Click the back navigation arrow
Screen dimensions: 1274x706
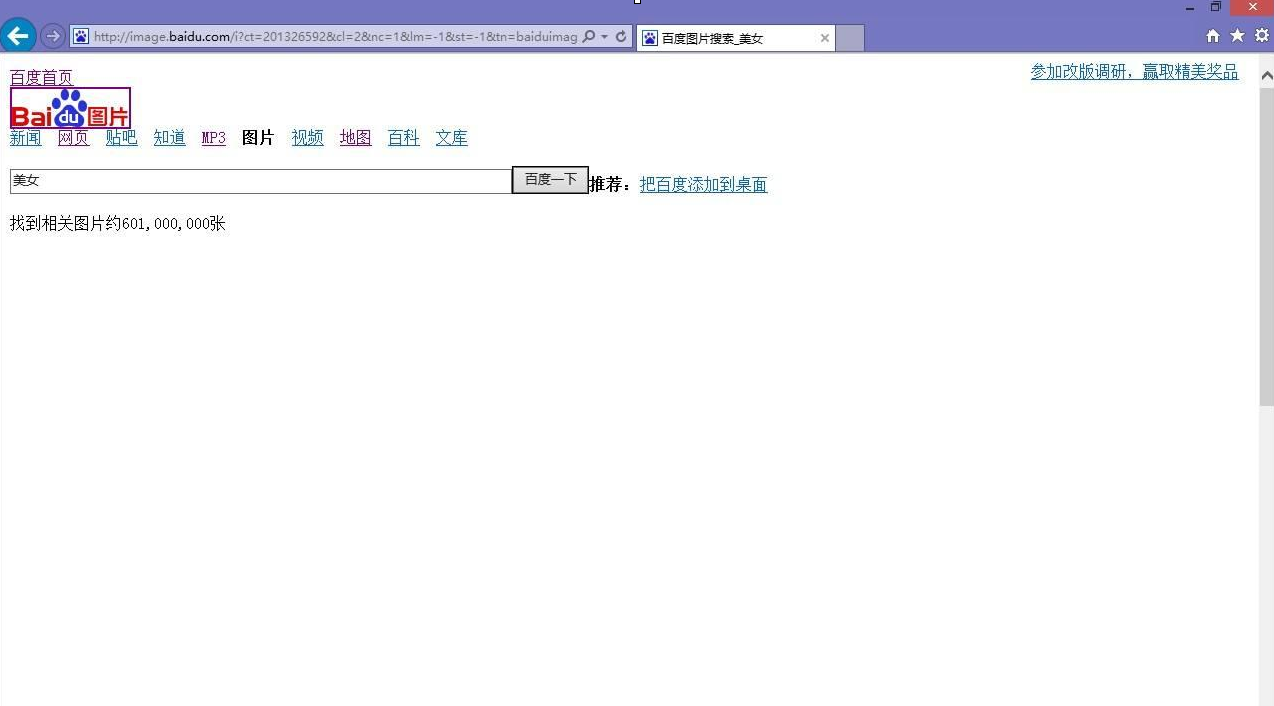pyautogui.click(x=18, y=36)
